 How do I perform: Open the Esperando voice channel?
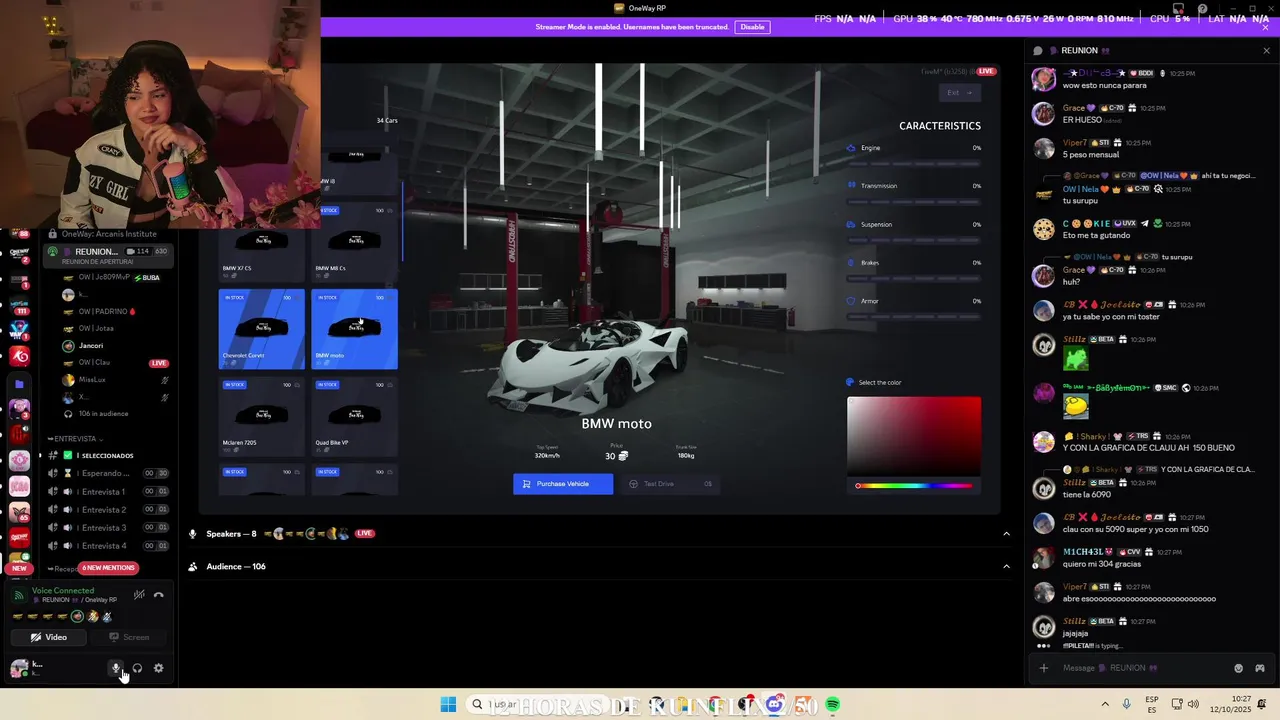click(108, 473)
